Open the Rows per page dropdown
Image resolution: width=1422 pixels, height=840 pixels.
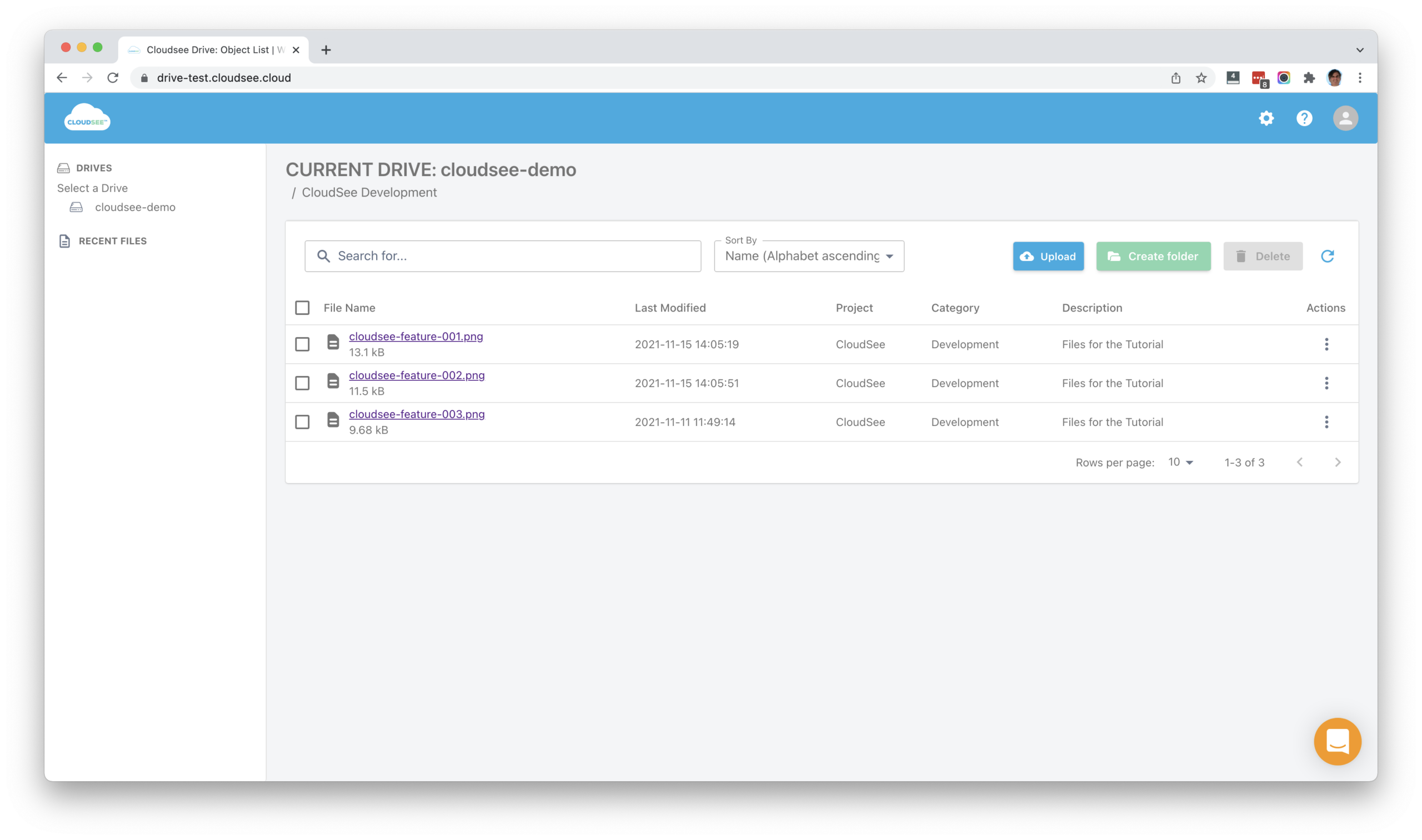coord(1180,462)
